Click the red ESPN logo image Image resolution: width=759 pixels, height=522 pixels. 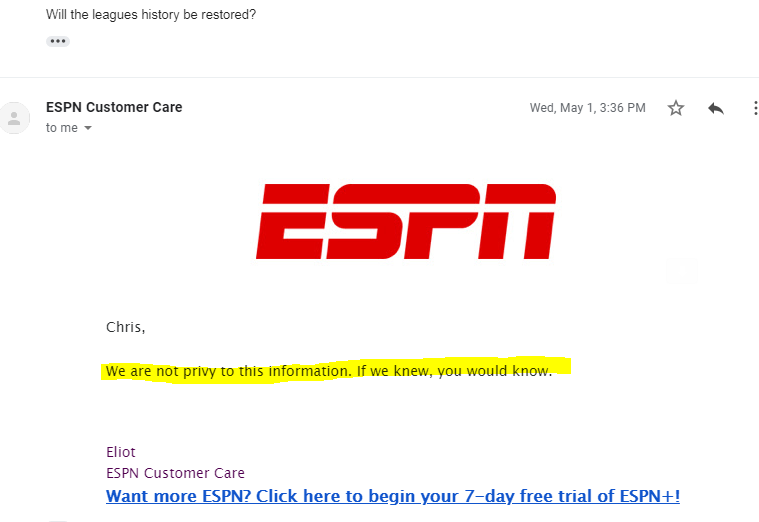coord(406,221)
